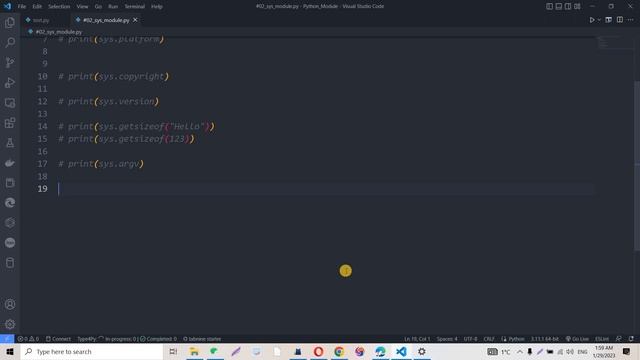
Task: Click tabnine starter in status bar
Action: click(x=202, y=339)
